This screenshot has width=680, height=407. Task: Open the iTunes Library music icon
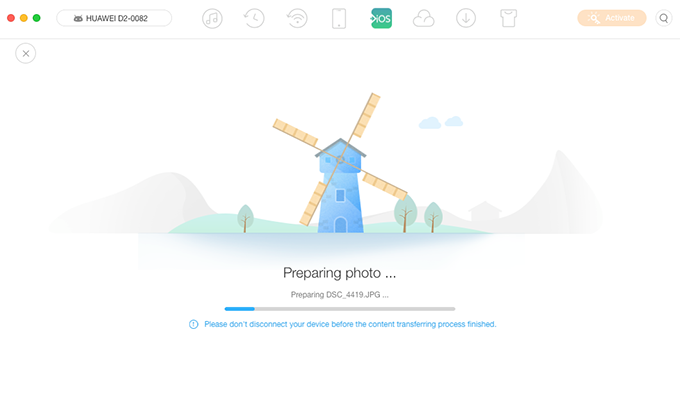[212, 19]
